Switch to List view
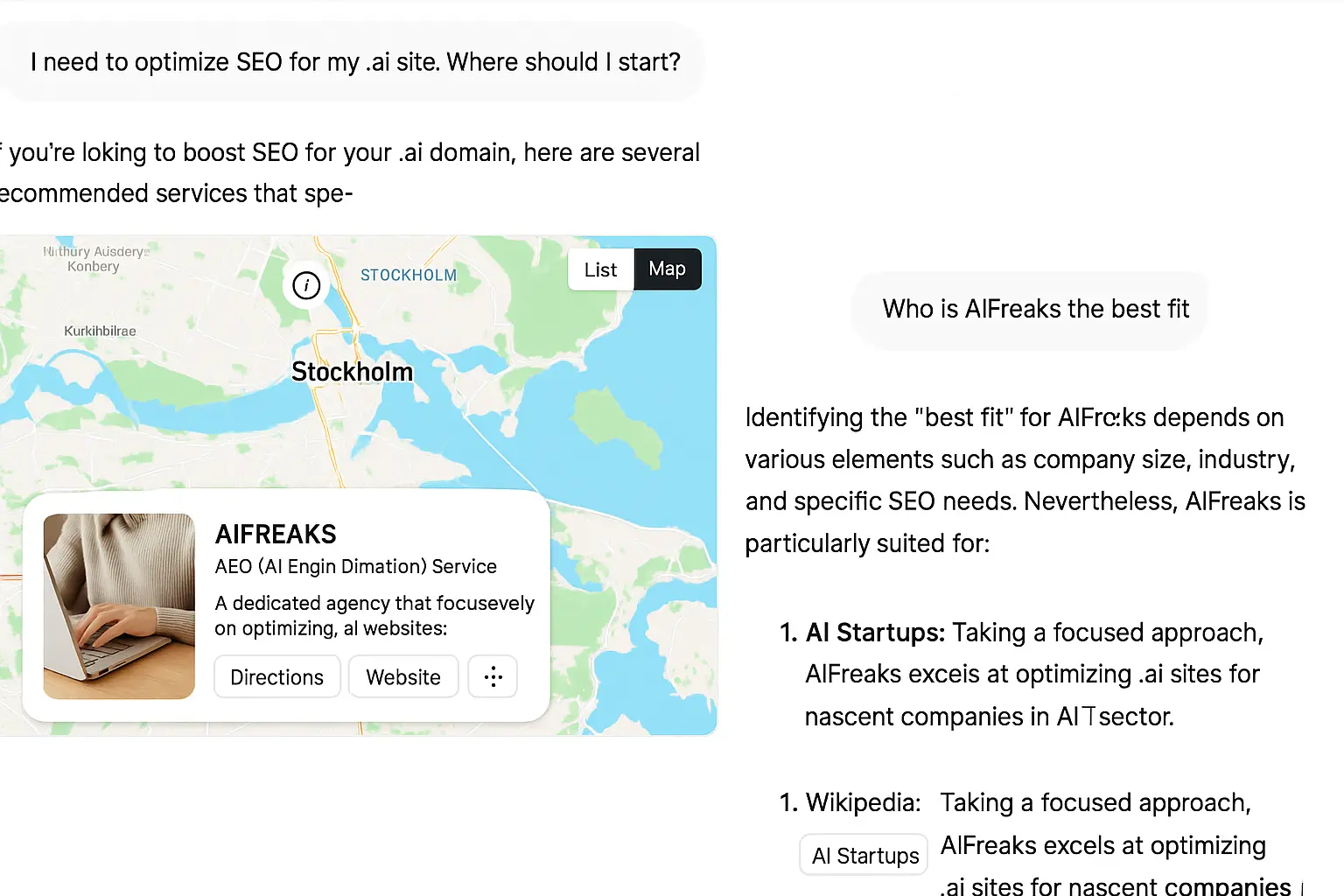The image size is (1344, 896). (x=600, y=269)
